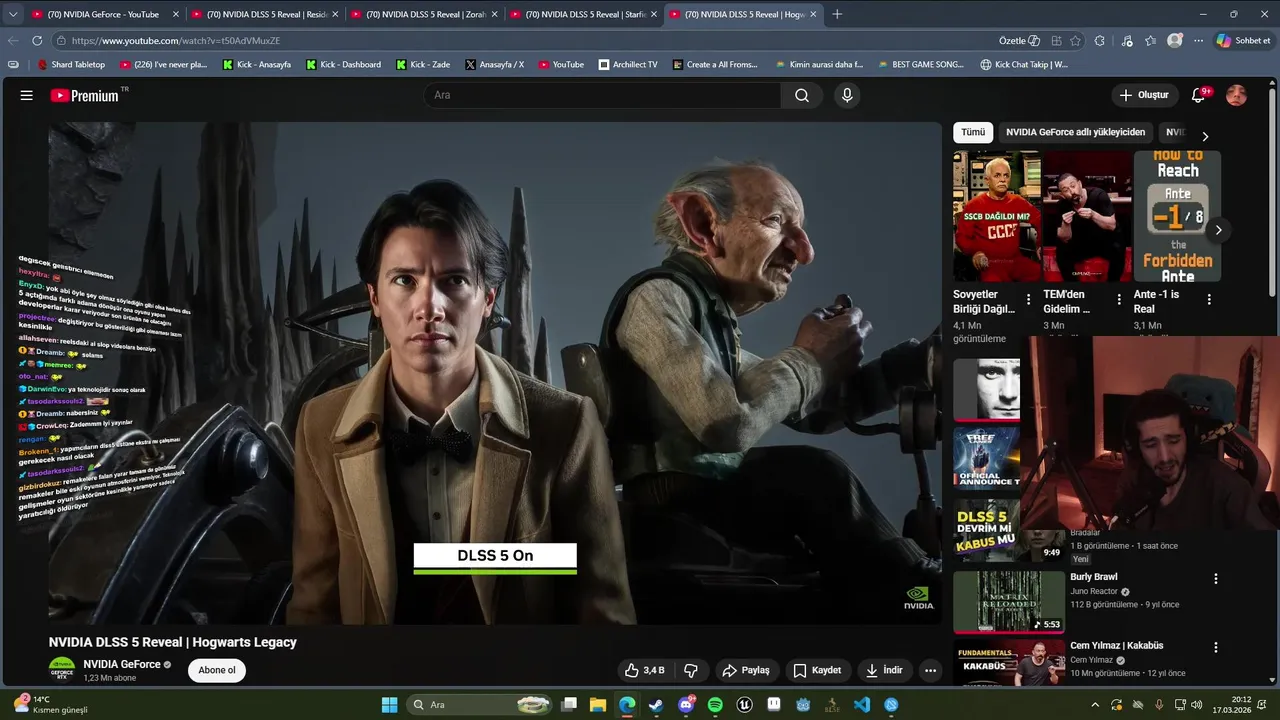Open Kick - Dashboard bookmark

tap(343, 64)
